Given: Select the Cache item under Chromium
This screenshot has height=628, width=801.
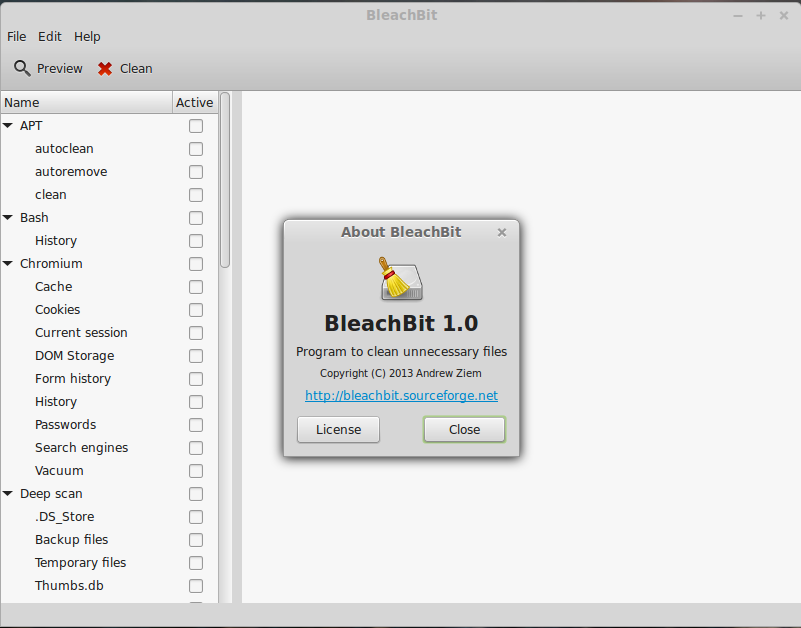Looking at the screenshot, I should [53, 286].
